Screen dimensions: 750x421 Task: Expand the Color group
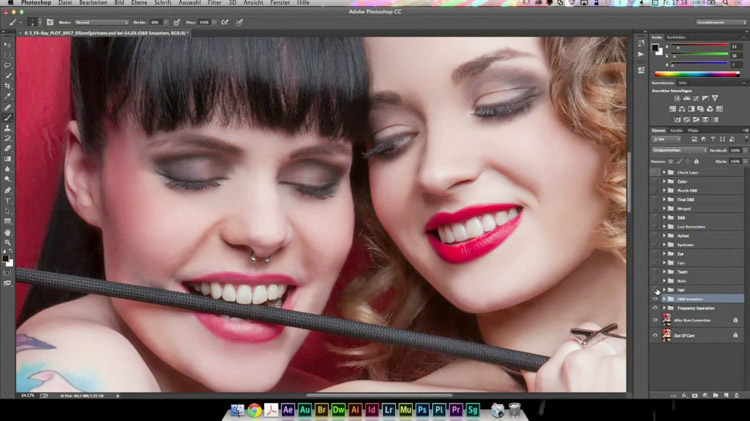664,181
